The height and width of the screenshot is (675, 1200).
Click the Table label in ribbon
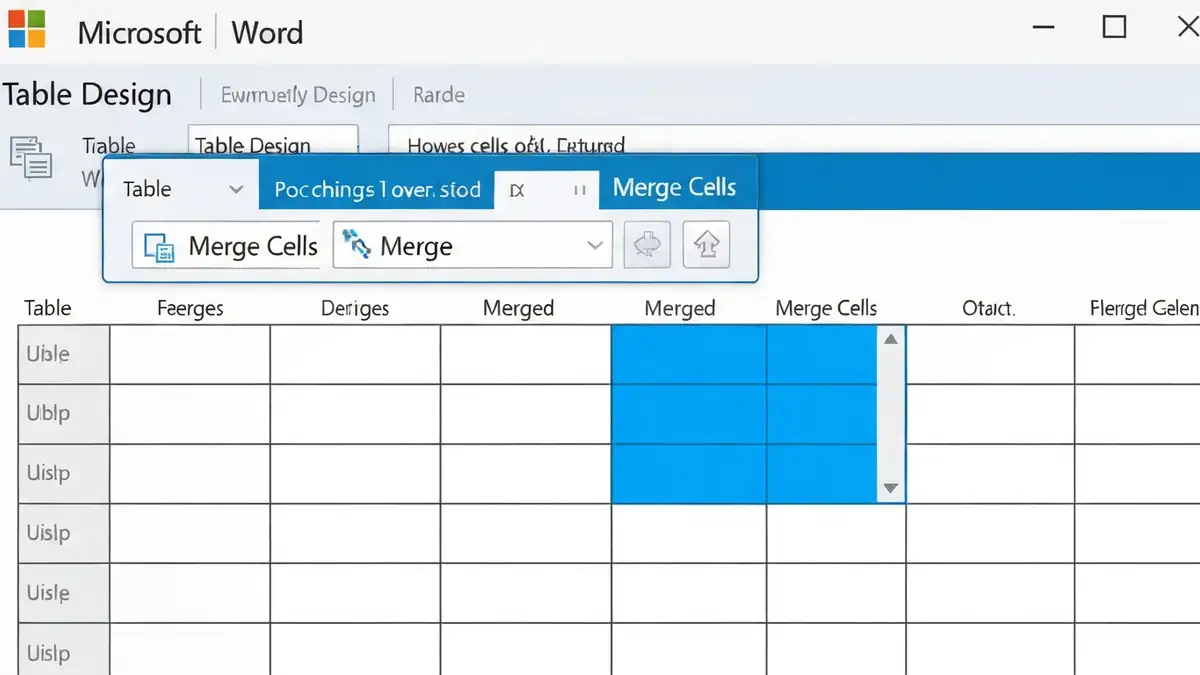pos(109,146)
